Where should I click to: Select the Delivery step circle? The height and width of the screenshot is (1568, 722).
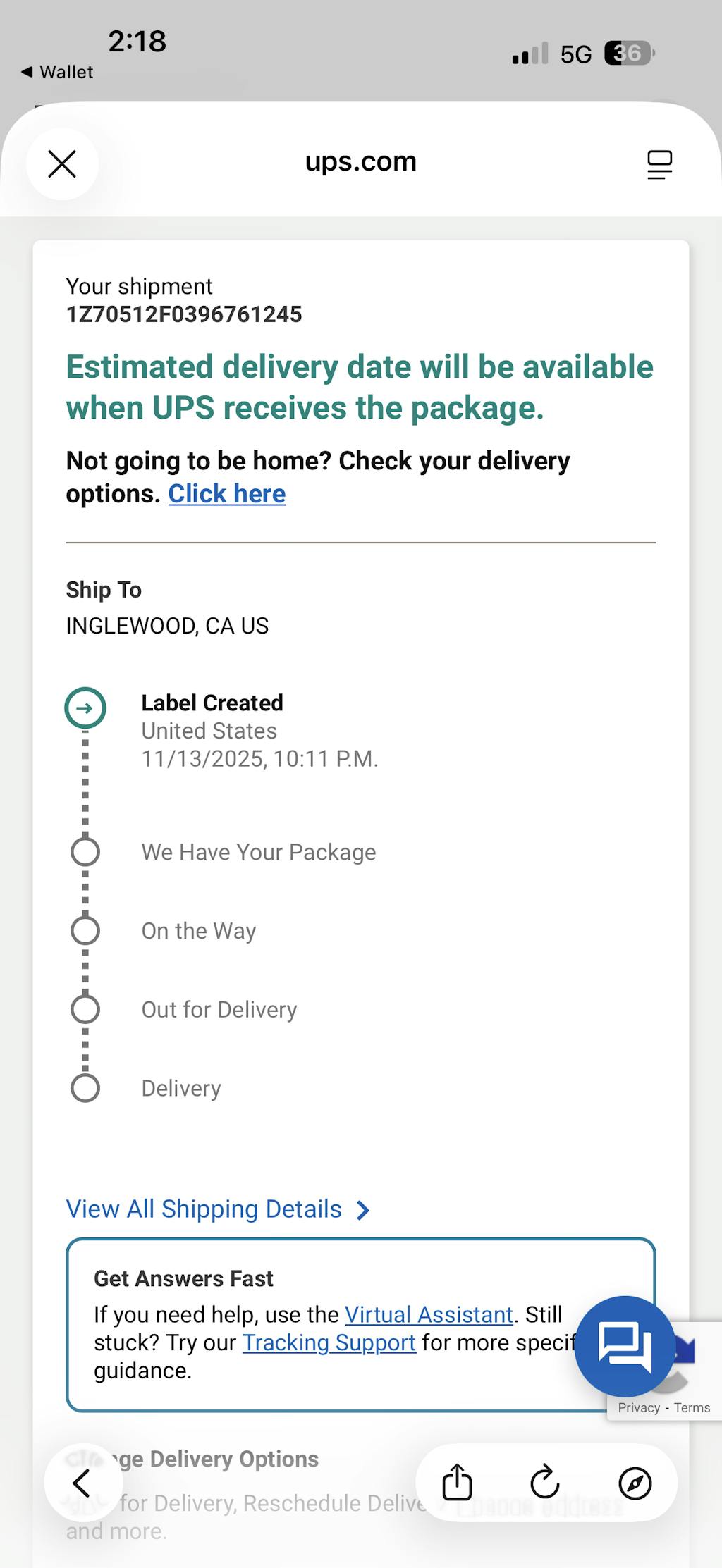click(x=85, y=1088)
